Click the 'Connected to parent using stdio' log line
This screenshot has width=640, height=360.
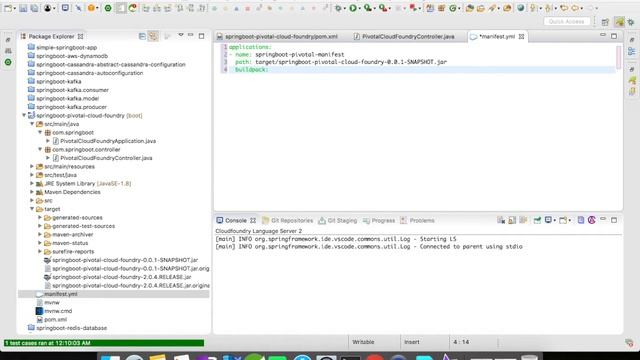point(369,247)
